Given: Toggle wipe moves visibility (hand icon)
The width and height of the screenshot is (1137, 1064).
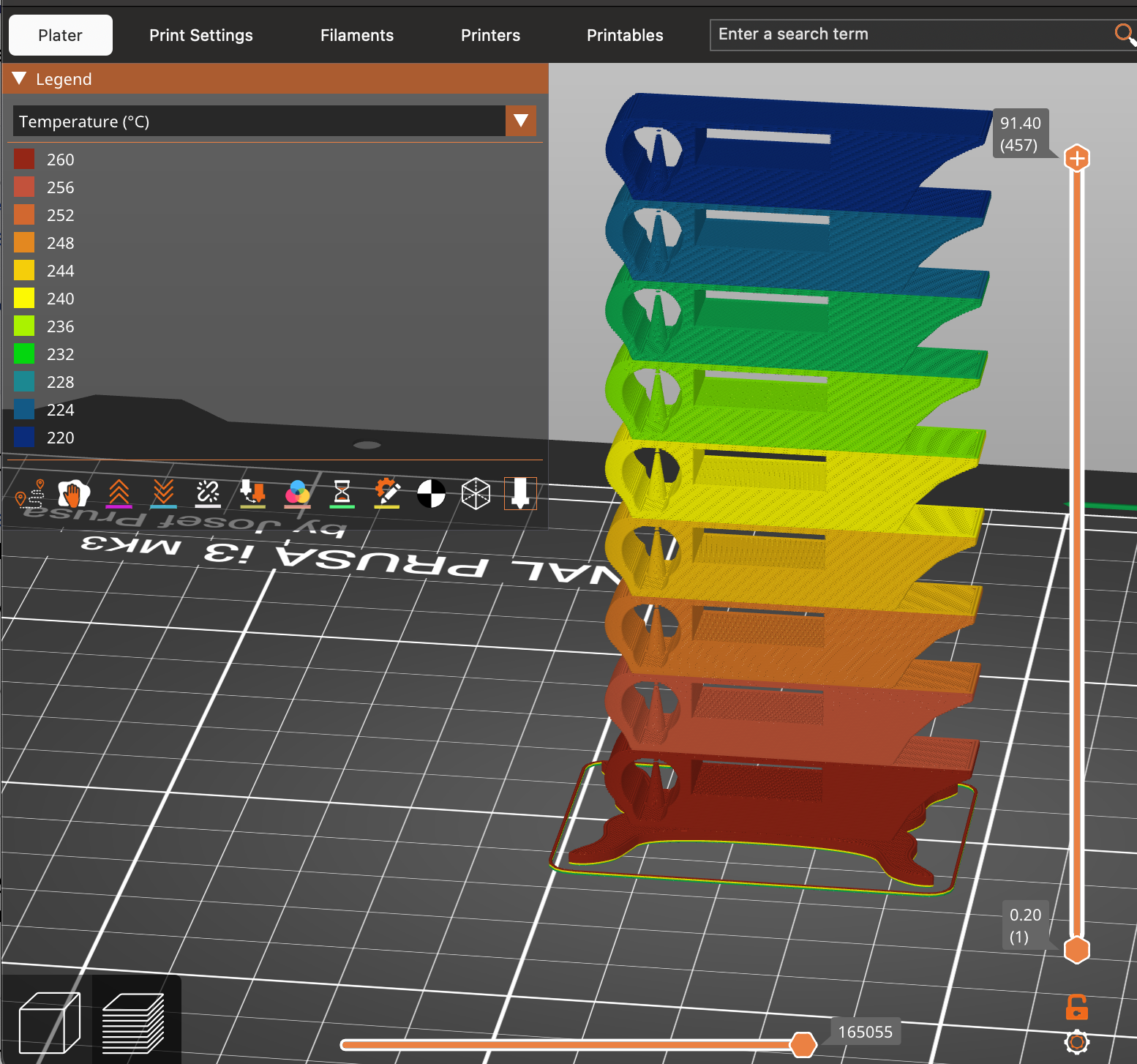Looking at the screenshot, I should pyautogui.click(x=74, y=494).
